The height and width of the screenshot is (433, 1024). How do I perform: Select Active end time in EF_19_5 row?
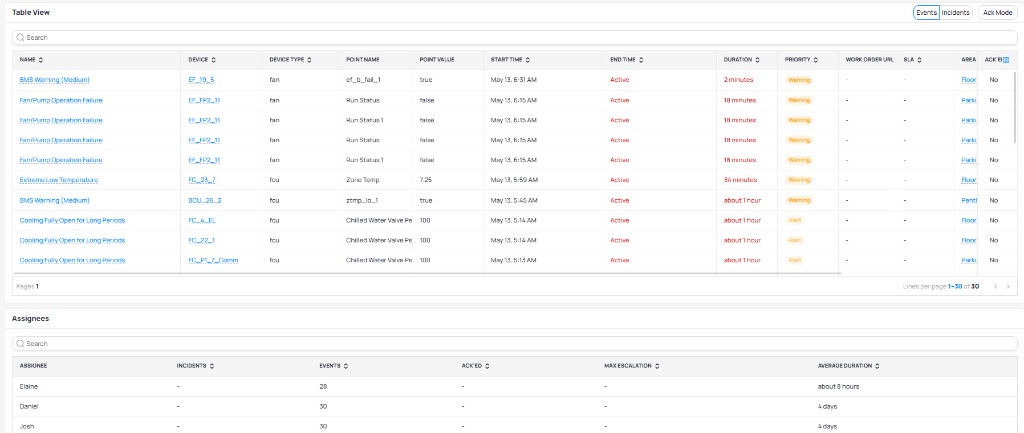click(x=620, y=80)
